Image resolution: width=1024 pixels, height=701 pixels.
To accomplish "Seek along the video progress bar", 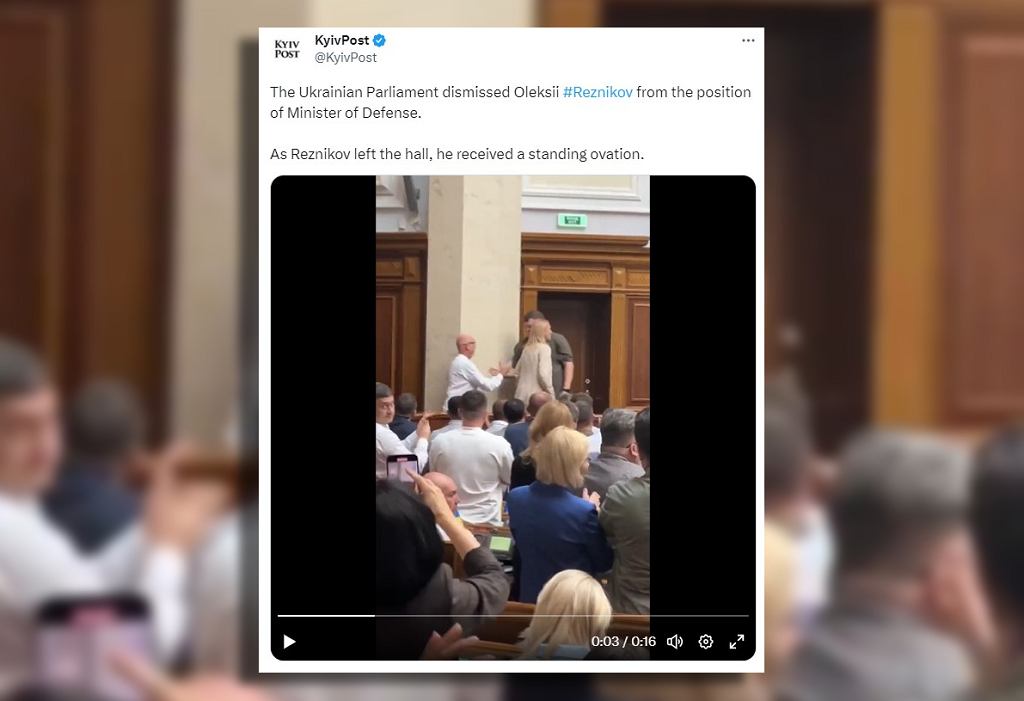I will coord(513,615).
